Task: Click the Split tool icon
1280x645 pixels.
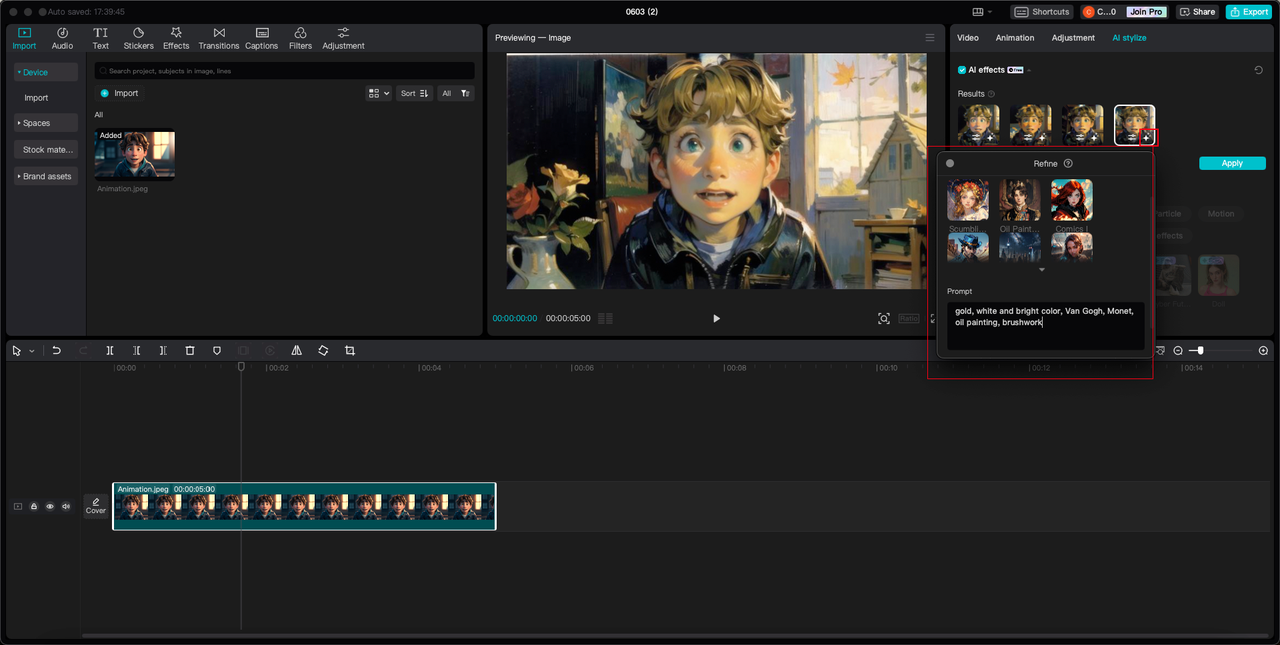Action: click(x=110, y=351)
